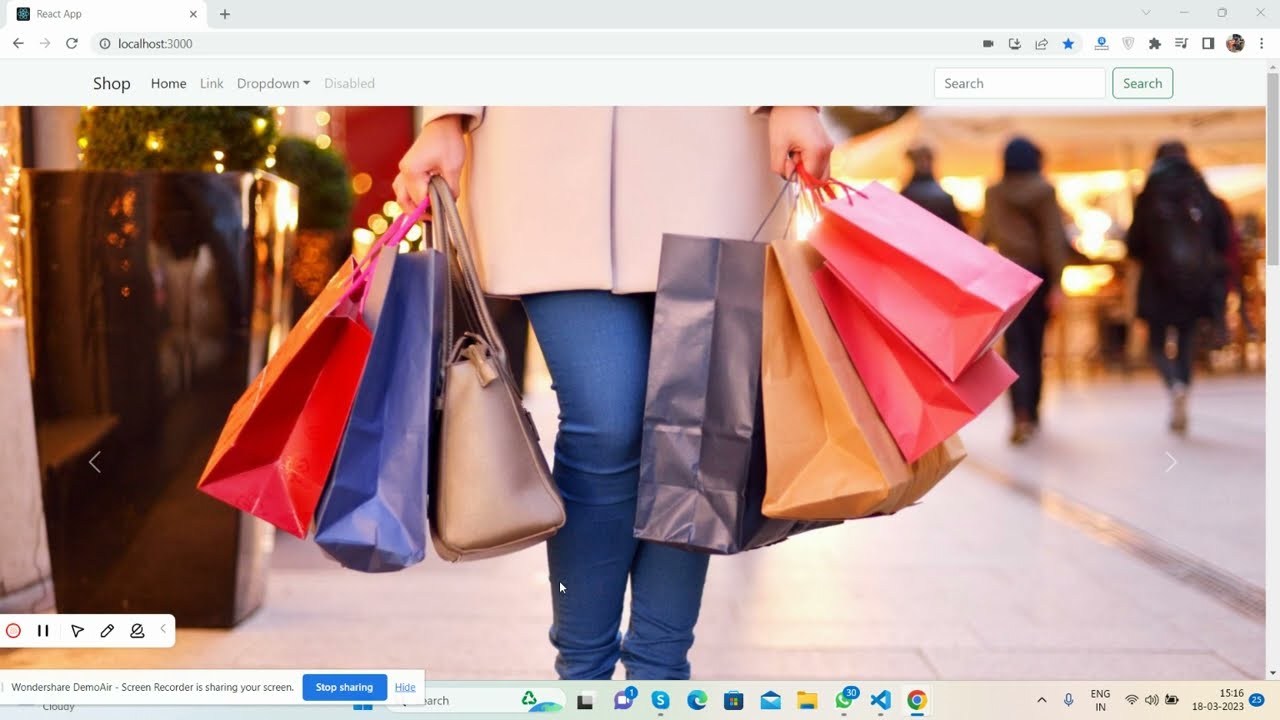Close the React App tab

click(193, 14)
